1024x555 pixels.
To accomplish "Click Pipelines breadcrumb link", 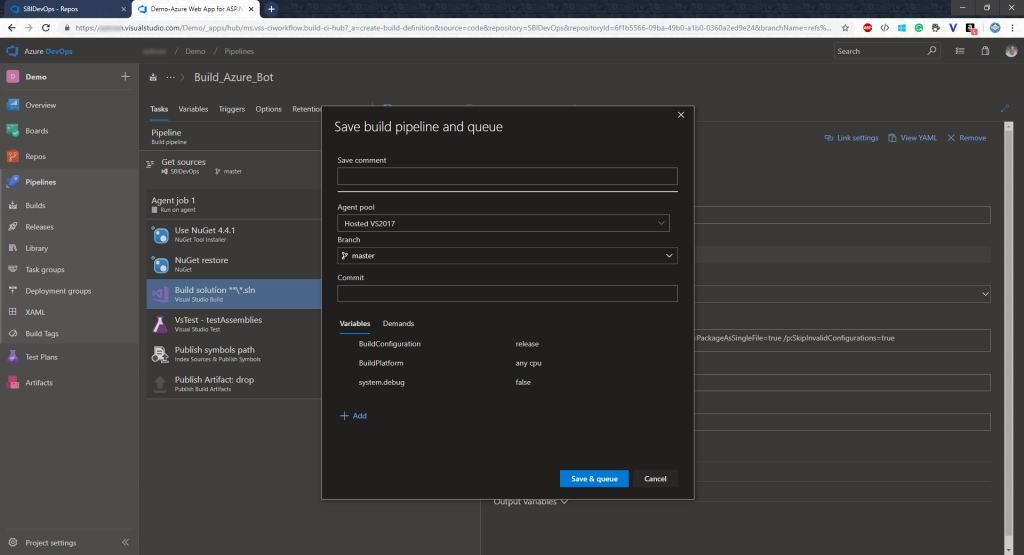I will pyautogui.click(x=239, y=51).
